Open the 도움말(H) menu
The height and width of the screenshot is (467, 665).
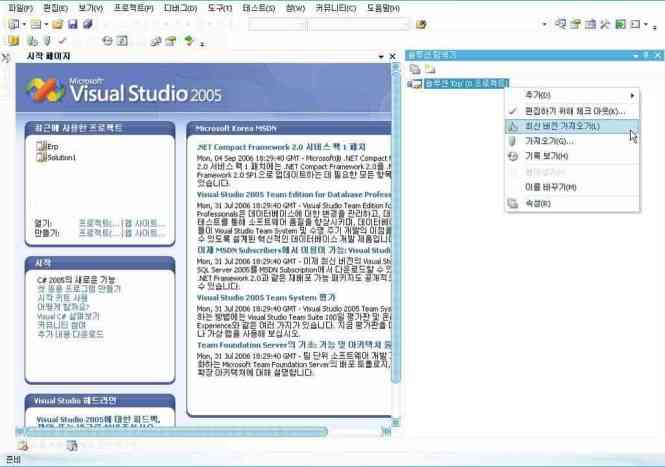[383, 8]
